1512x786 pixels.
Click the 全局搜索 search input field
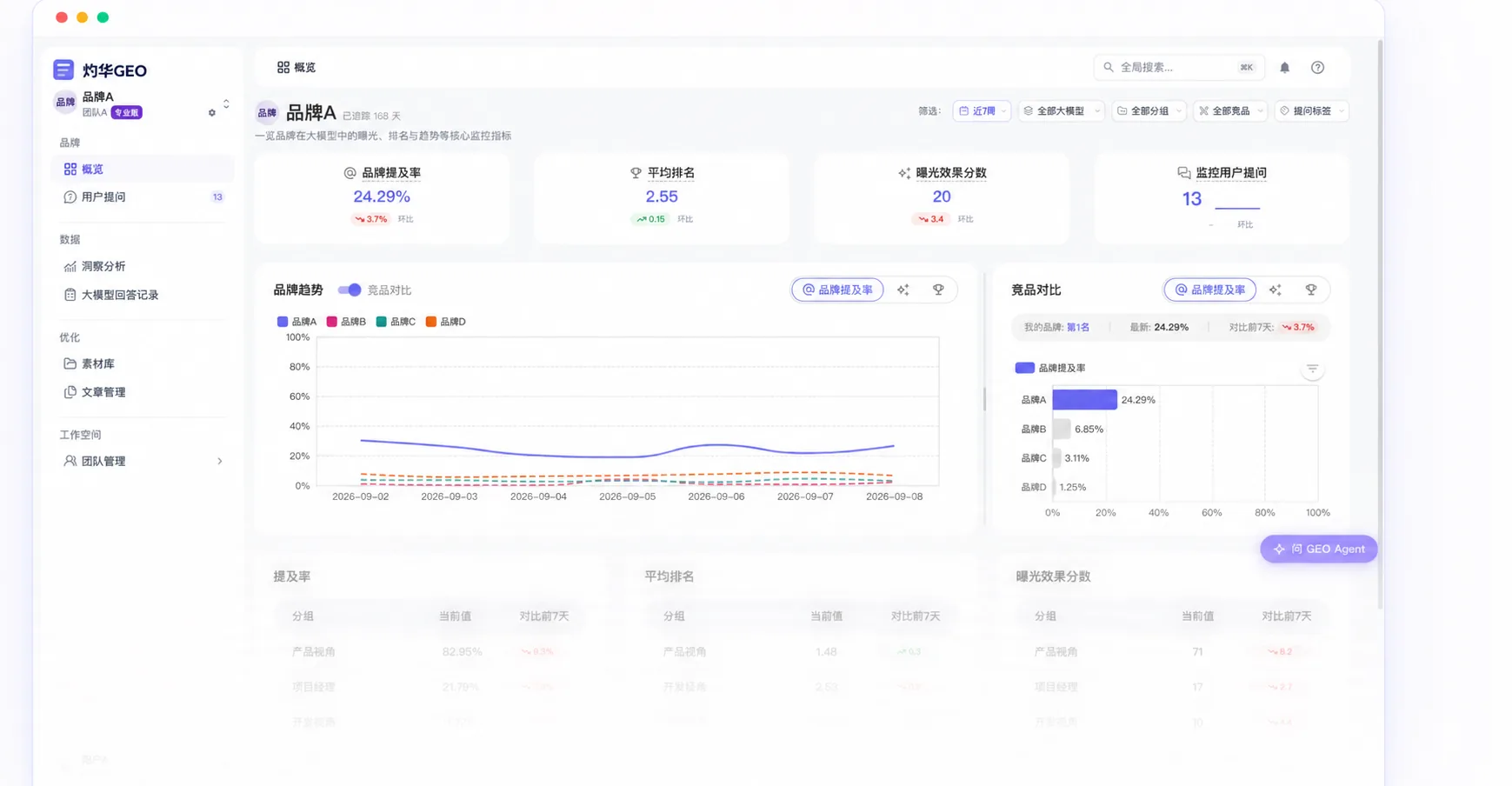click(1178, 67)
